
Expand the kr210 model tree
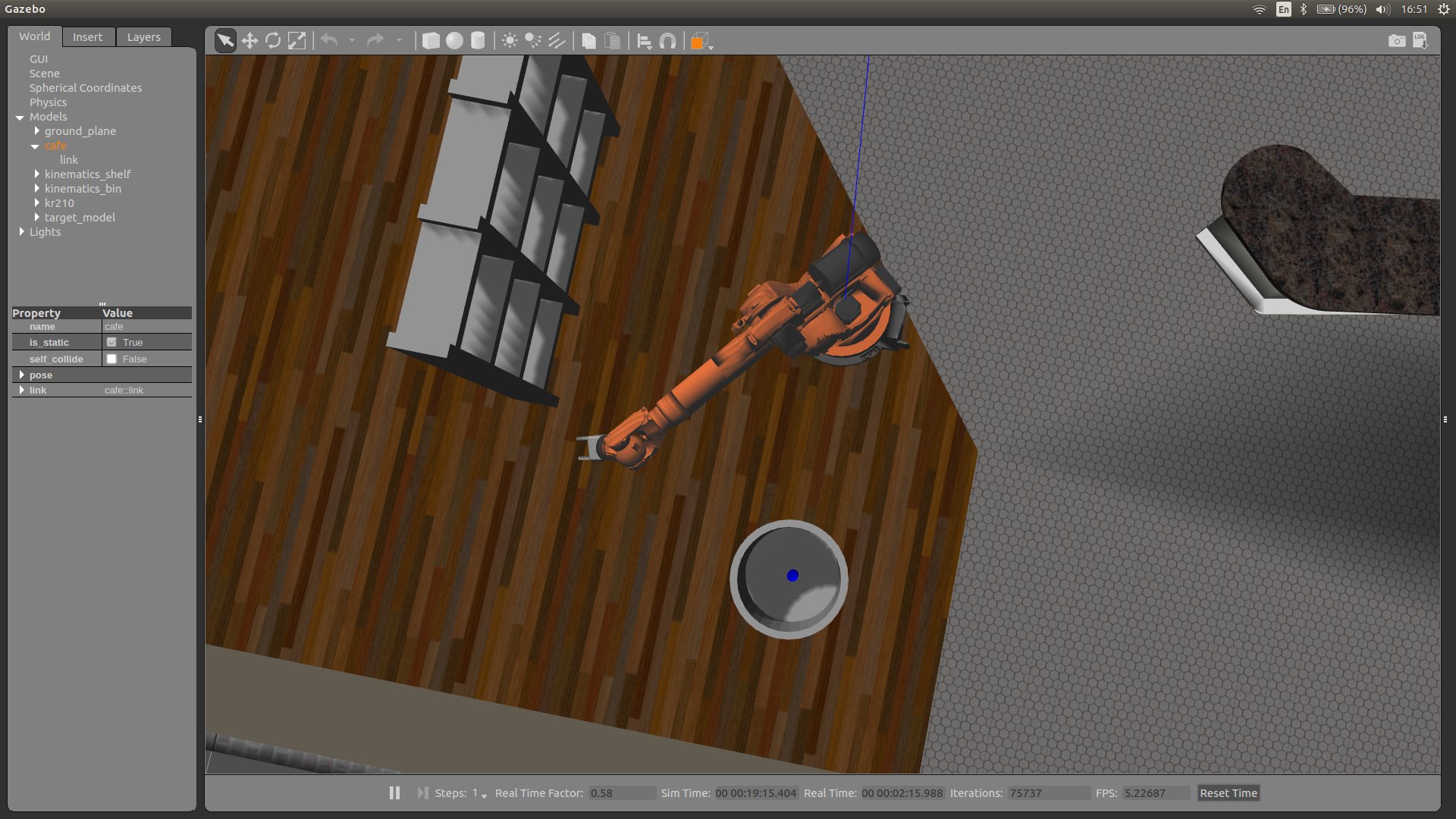pos(36,203)
